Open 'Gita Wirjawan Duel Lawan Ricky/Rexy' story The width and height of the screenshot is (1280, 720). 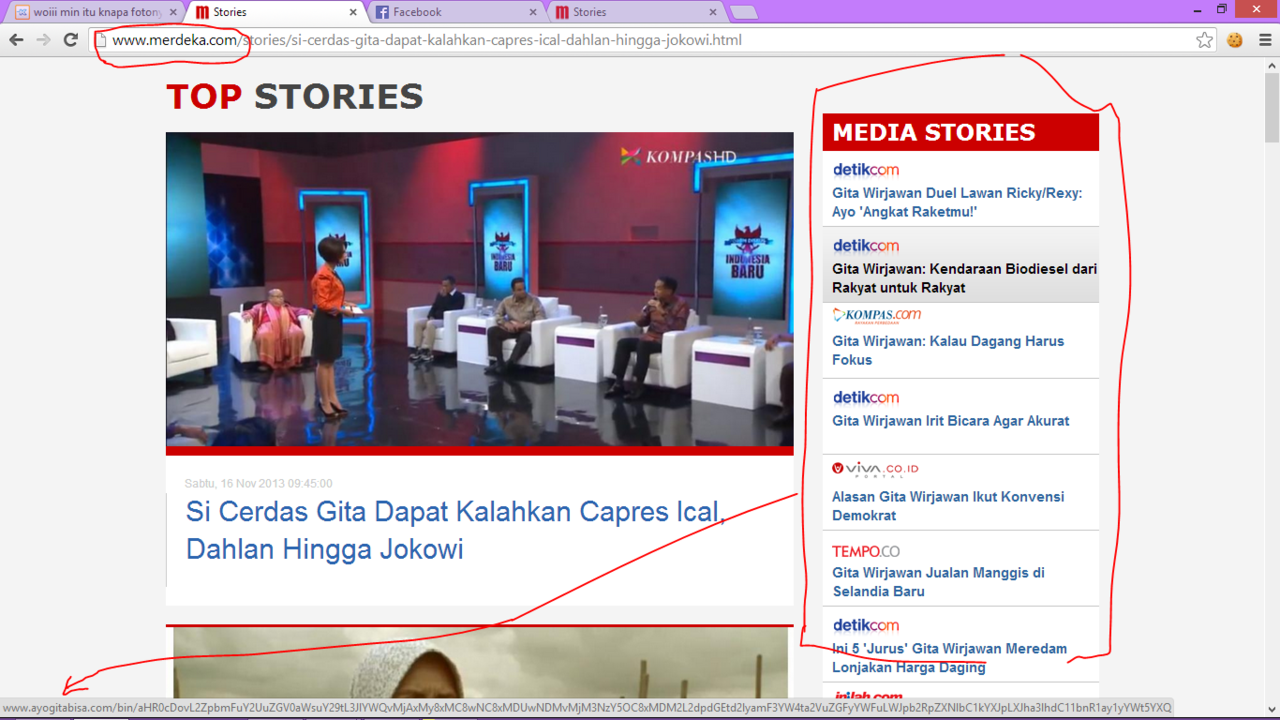(957, 202)
